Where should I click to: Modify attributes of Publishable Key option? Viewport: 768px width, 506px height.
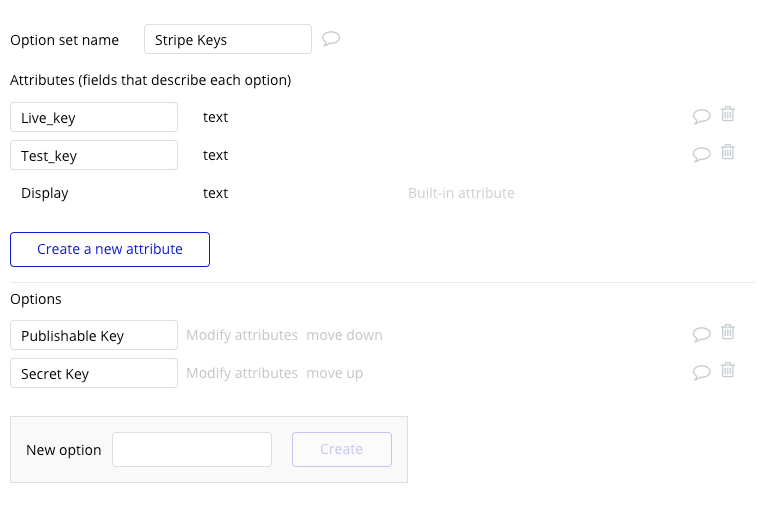click(x=242, y=335)
